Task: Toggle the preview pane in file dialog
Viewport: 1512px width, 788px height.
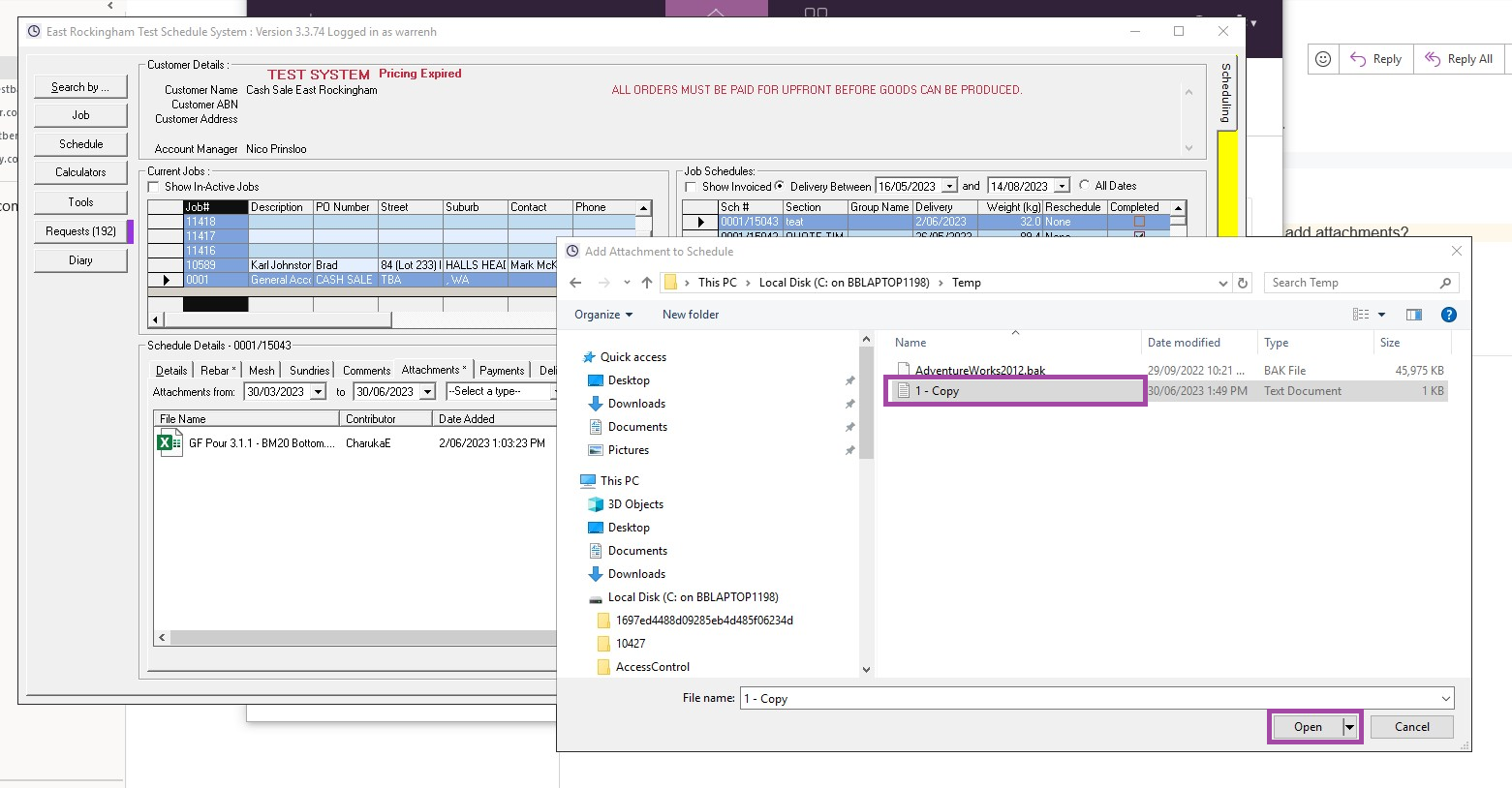Action: click(1413, 314)
